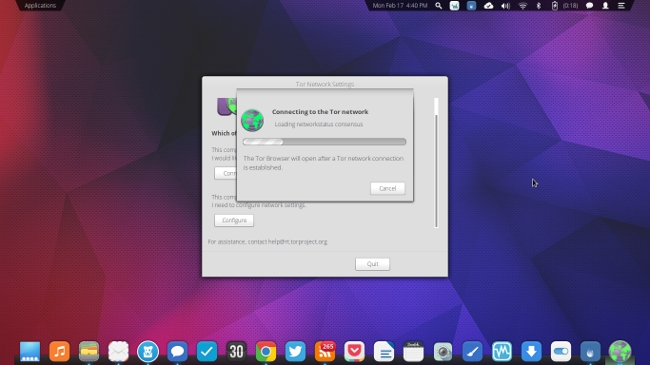This screenshot has height=365, width=650.
Task: Open the Wi-Fi network indicator
Action: click(522, 5)
